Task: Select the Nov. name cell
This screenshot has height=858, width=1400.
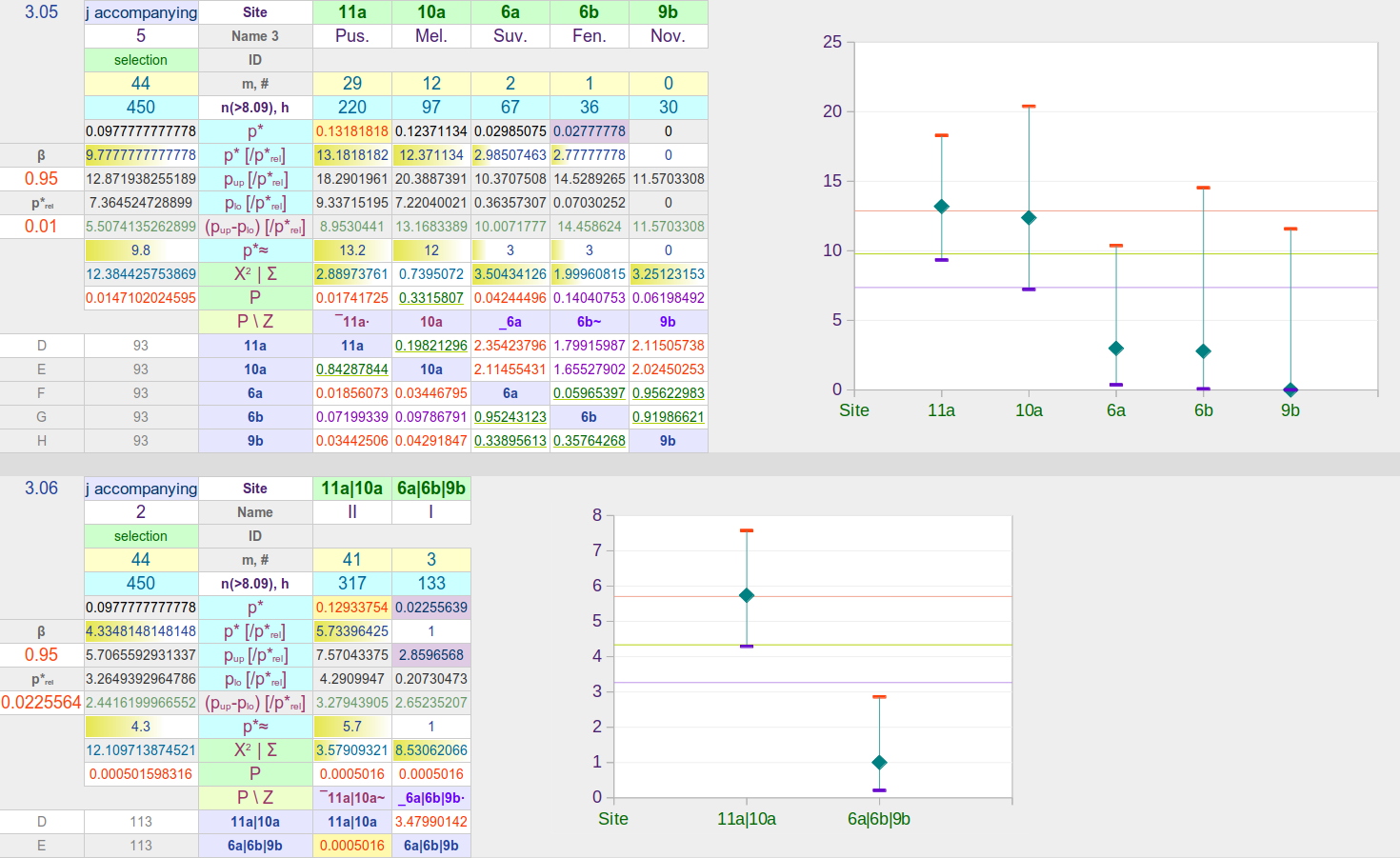Action: [668, 36]
